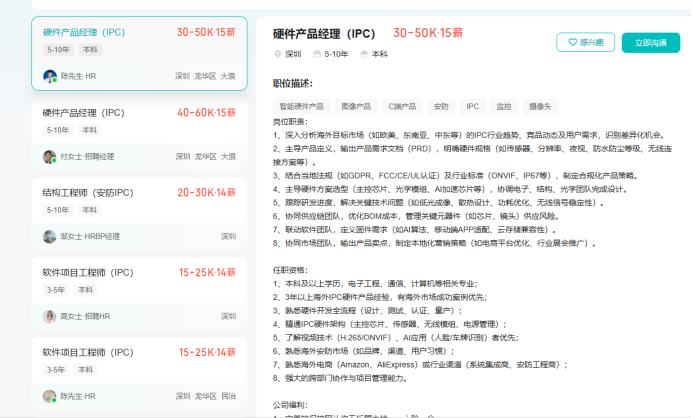The image size is (692, 418).
Task: Click the 图像产品 keyword tag
Action: (x=355, y=105)
